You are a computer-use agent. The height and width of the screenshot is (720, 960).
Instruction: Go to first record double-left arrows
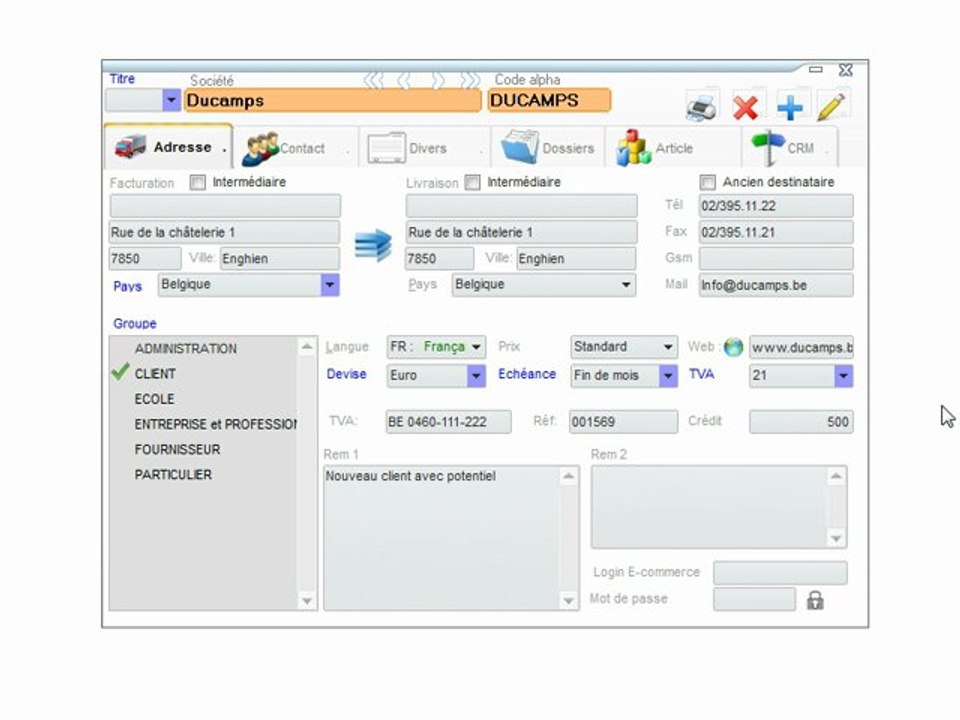373,80
